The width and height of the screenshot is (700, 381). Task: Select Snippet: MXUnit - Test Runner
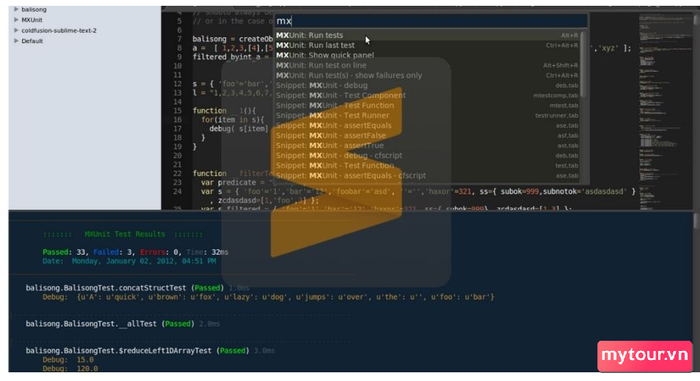[427, 115]
